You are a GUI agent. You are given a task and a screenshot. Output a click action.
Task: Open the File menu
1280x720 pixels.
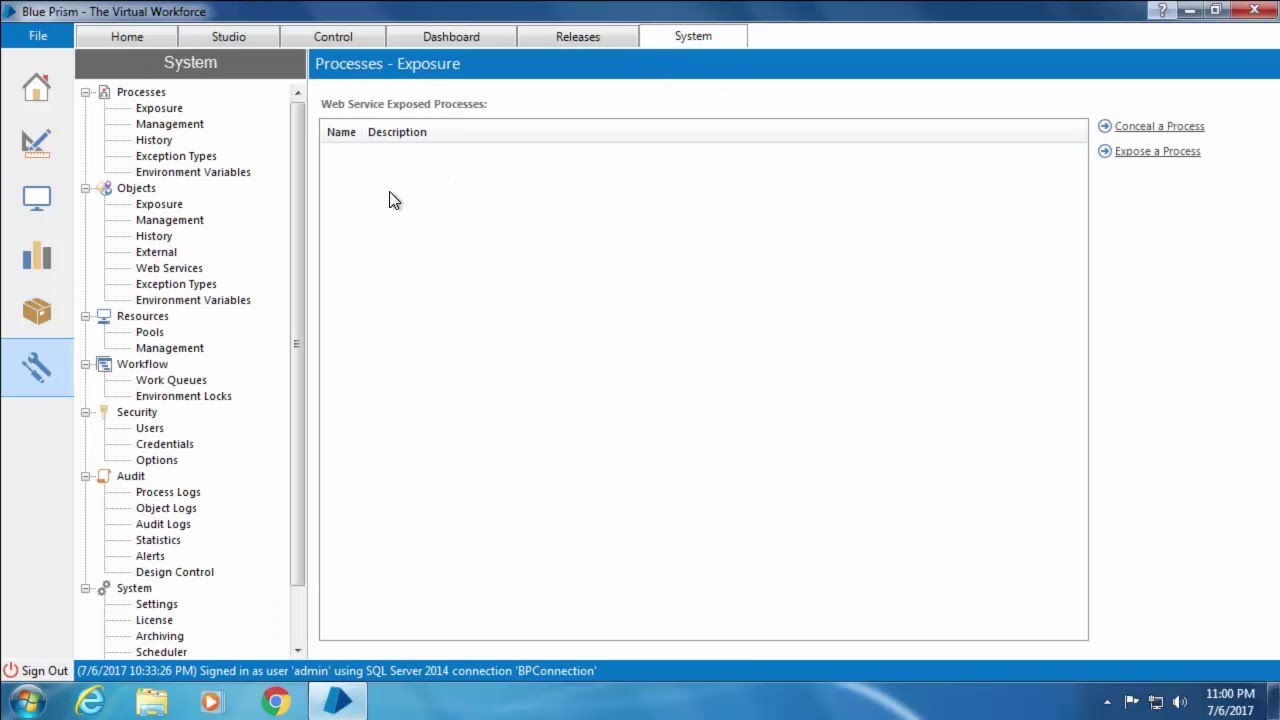point(37,36)
